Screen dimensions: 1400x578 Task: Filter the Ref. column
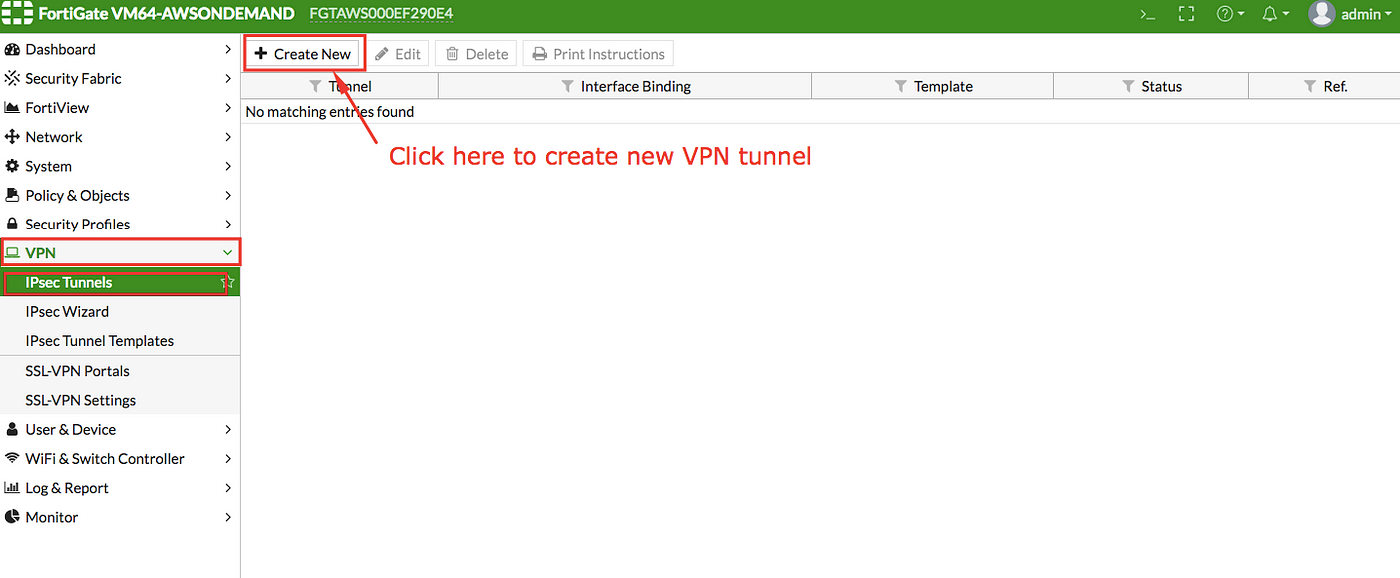click(1310, 87)
